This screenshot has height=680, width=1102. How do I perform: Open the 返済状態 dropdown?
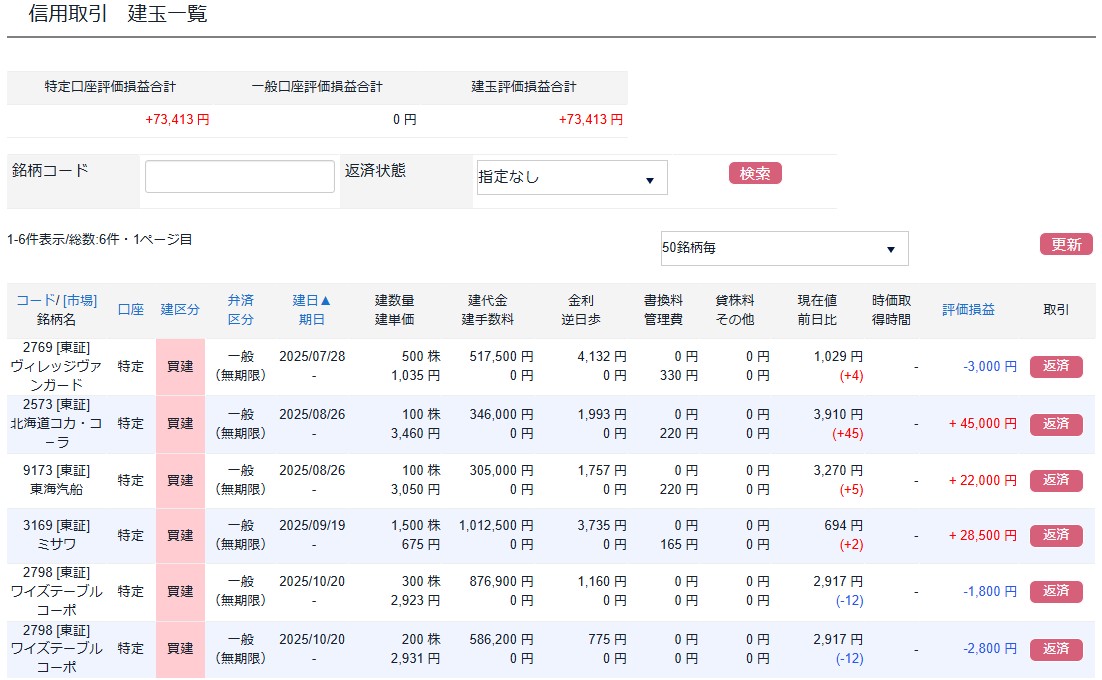click(x=570, y=177)
